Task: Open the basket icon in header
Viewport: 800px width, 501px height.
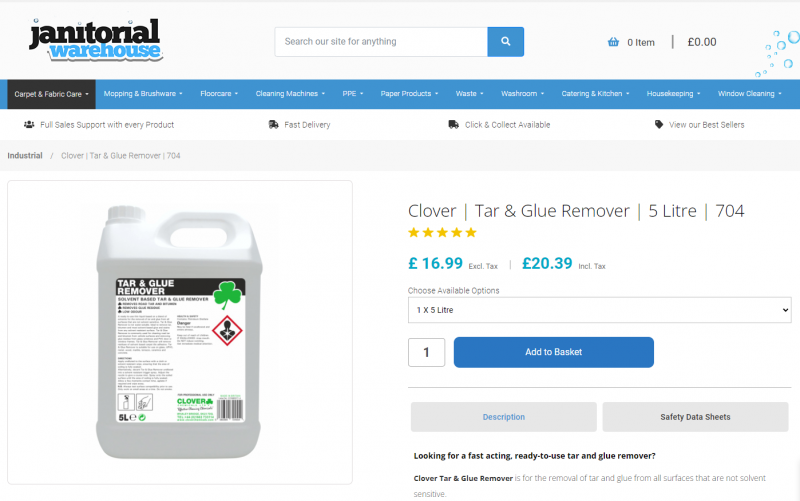Action: (613, 42)
